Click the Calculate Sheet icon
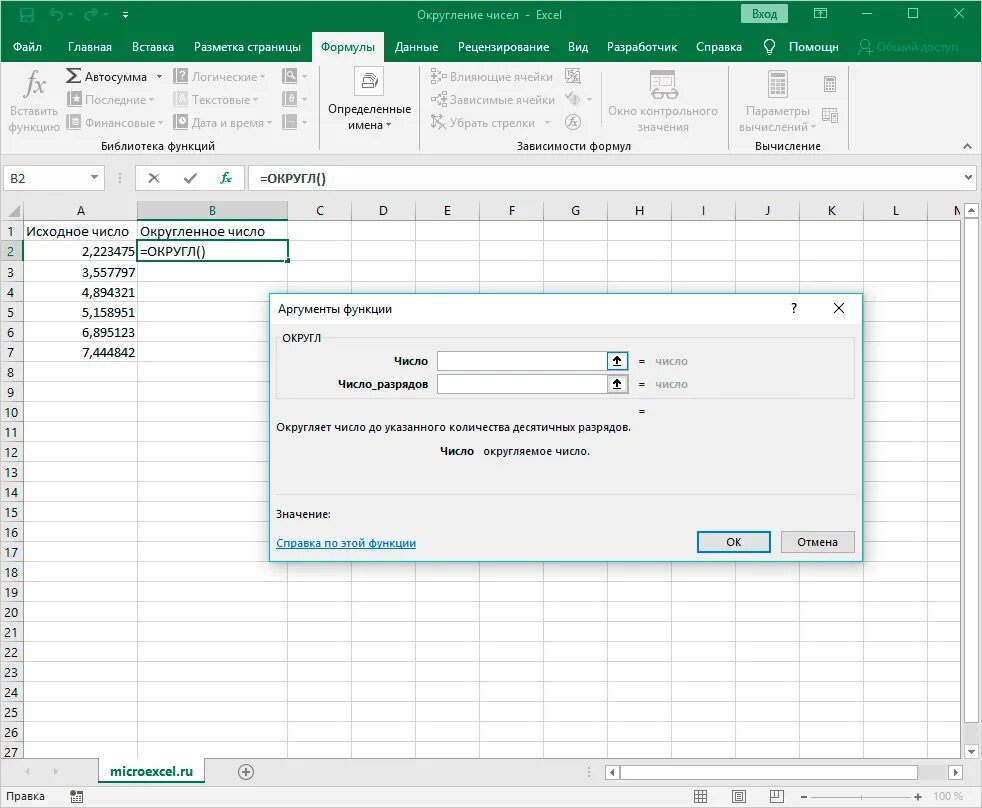 830,115
